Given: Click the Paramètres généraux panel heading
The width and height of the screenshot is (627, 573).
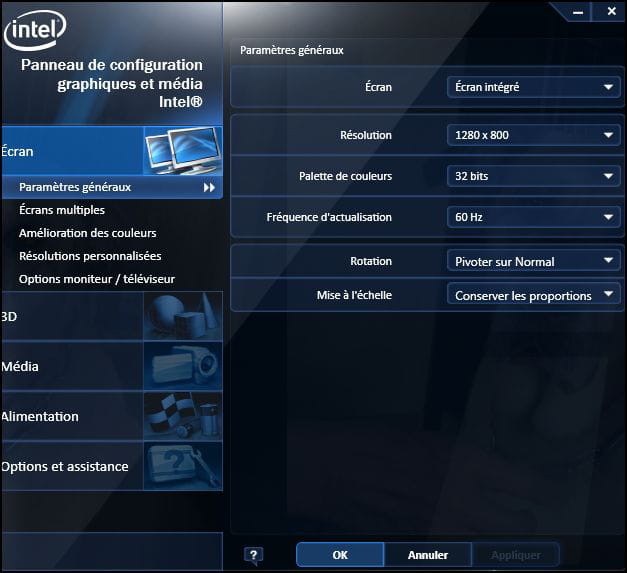Looking at the screenshot, I should 292,50.
